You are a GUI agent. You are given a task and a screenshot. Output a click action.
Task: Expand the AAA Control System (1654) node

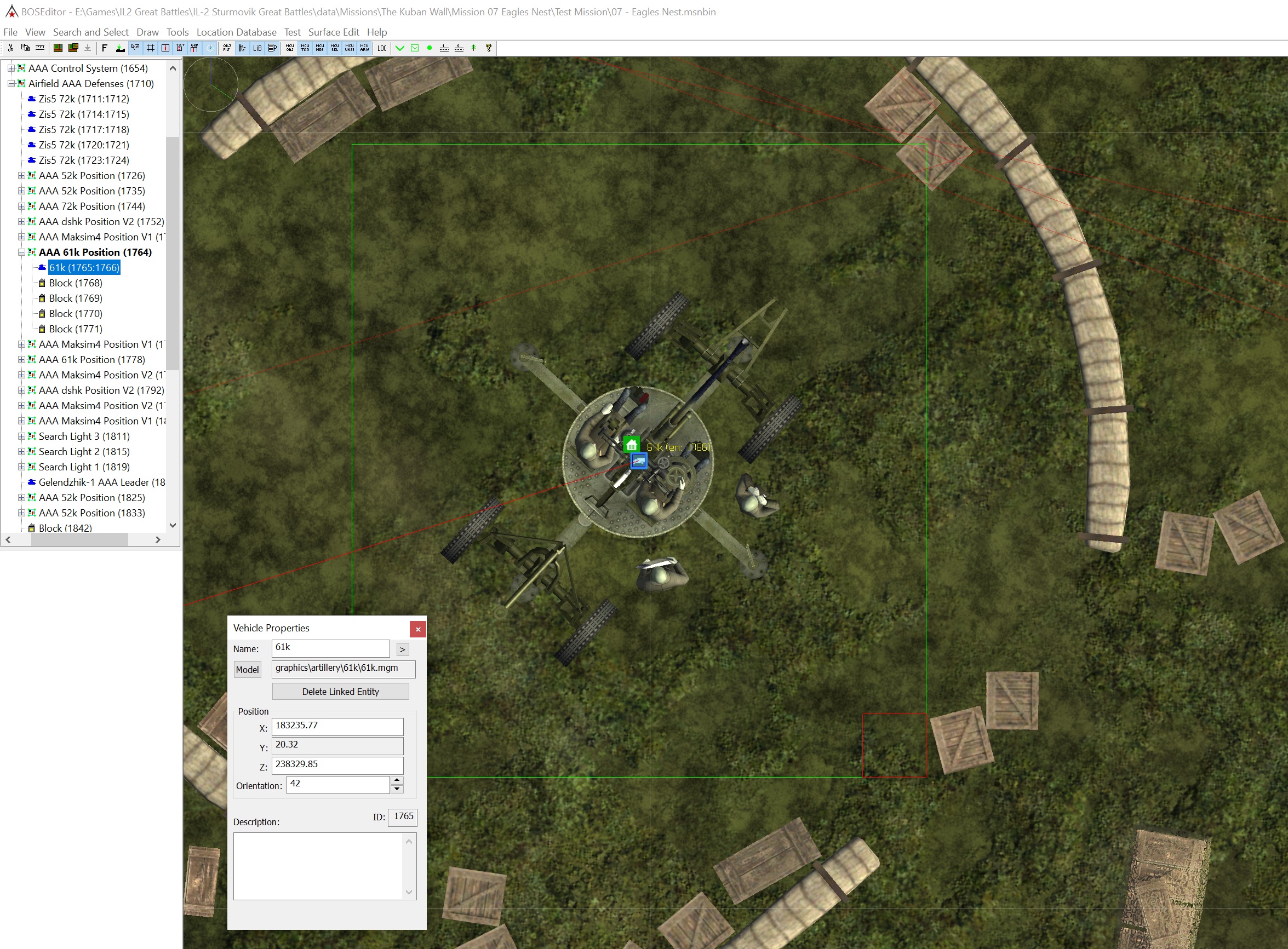(x=11, y=68)
